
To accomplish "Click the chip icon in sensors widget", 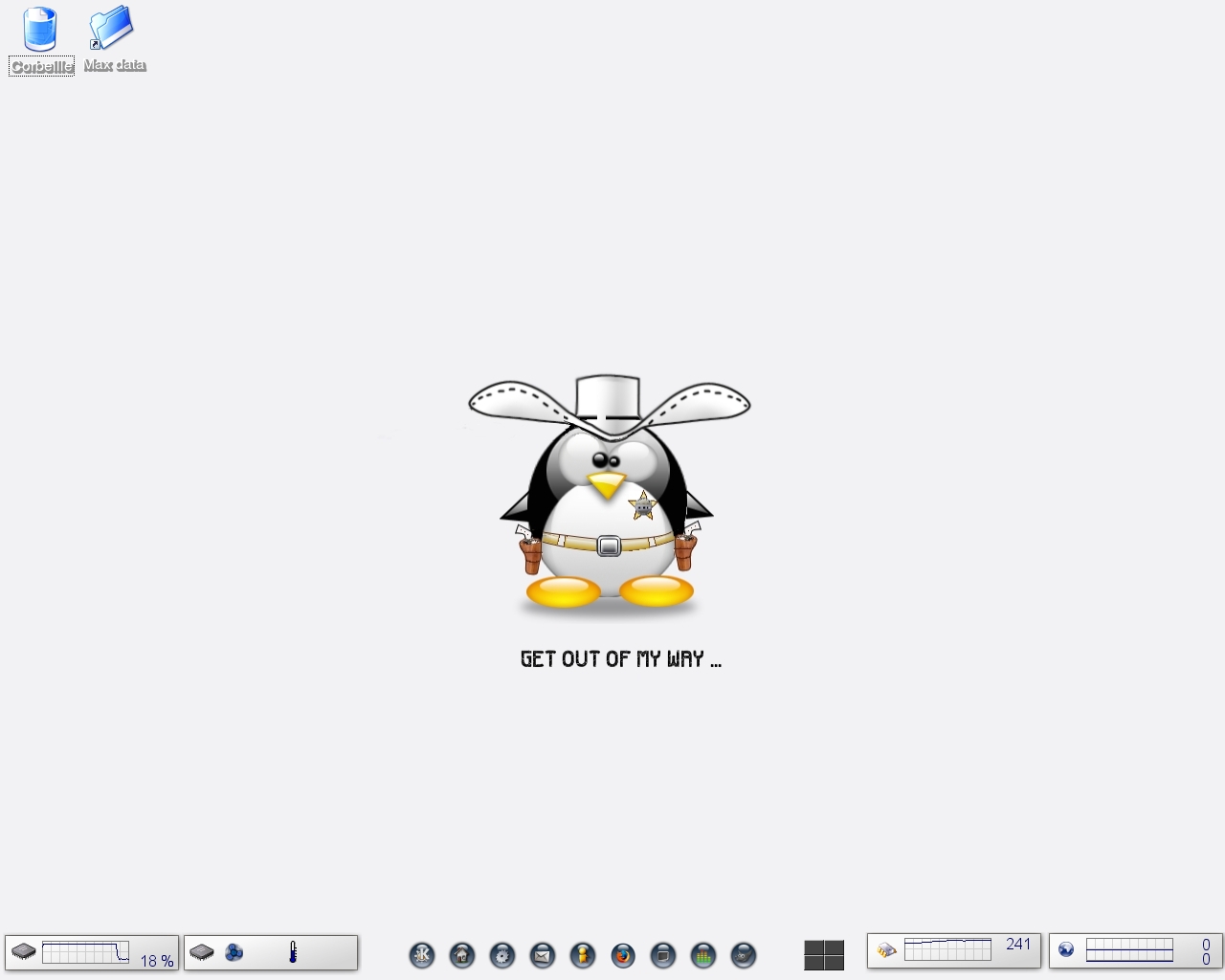I will click(202, 952).
